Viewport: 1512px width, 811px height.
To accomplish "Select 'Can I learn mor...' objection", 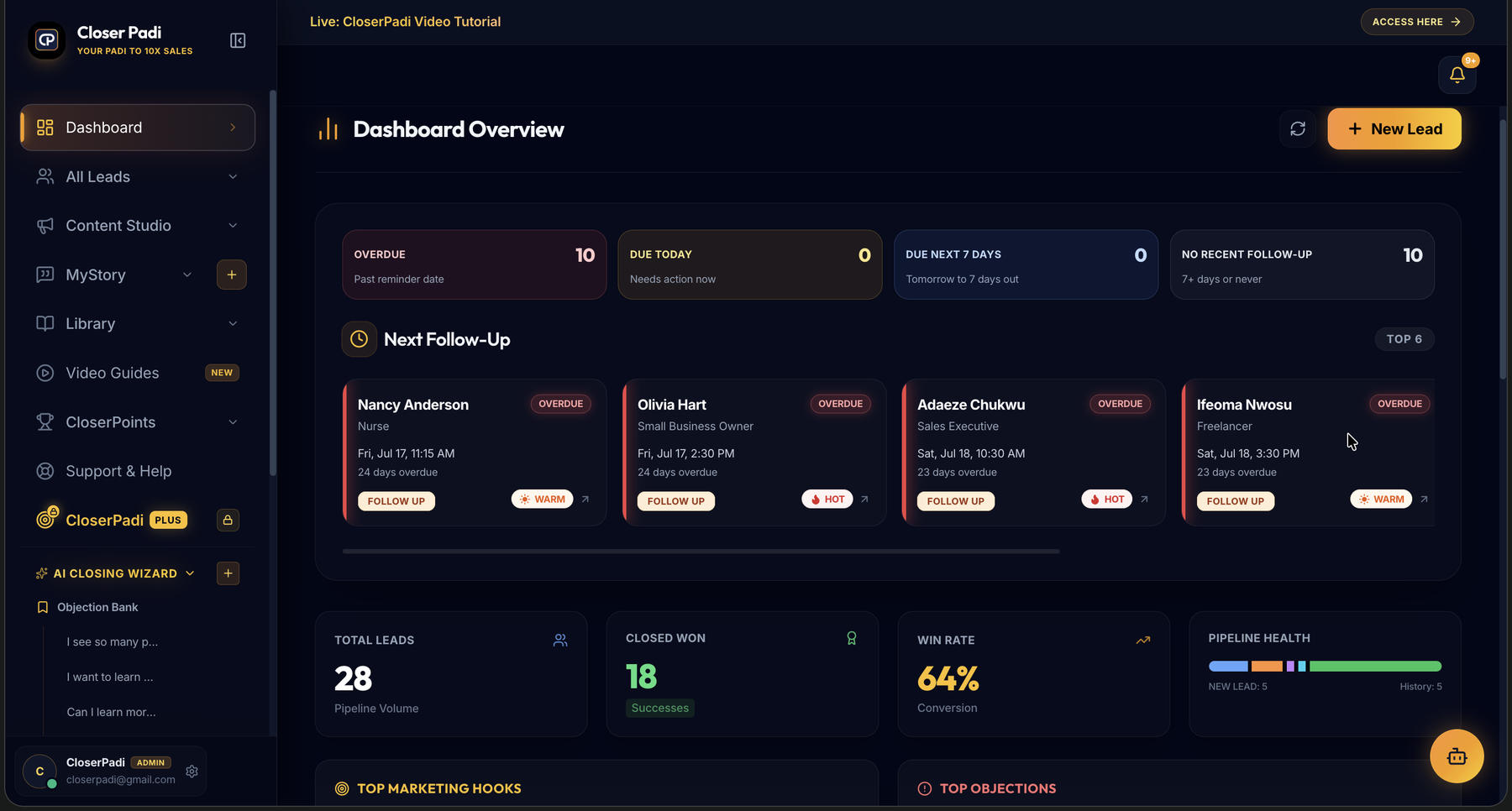I will pos(111,712).
